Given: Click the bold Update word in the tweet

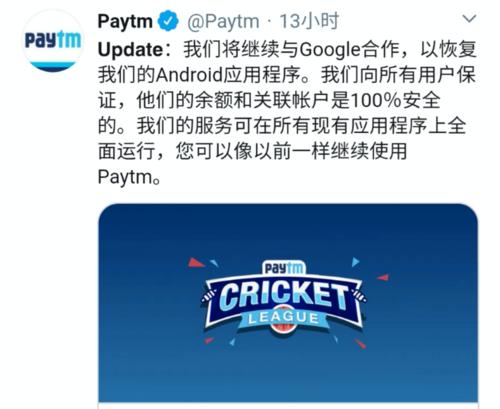Looking at the screenshot, I should 130,50.
